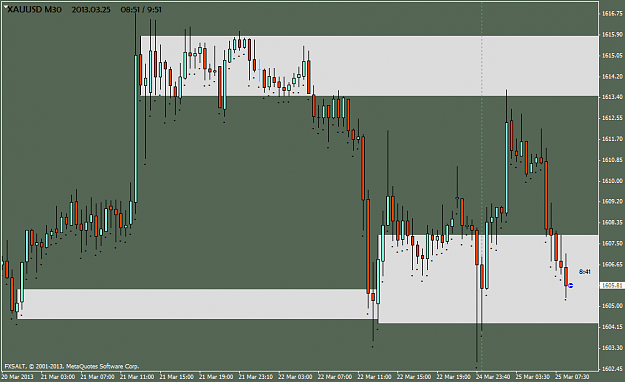Click the 1609.20 price axis label
This screenshot has height=382, width=625.
pos(612,201)
